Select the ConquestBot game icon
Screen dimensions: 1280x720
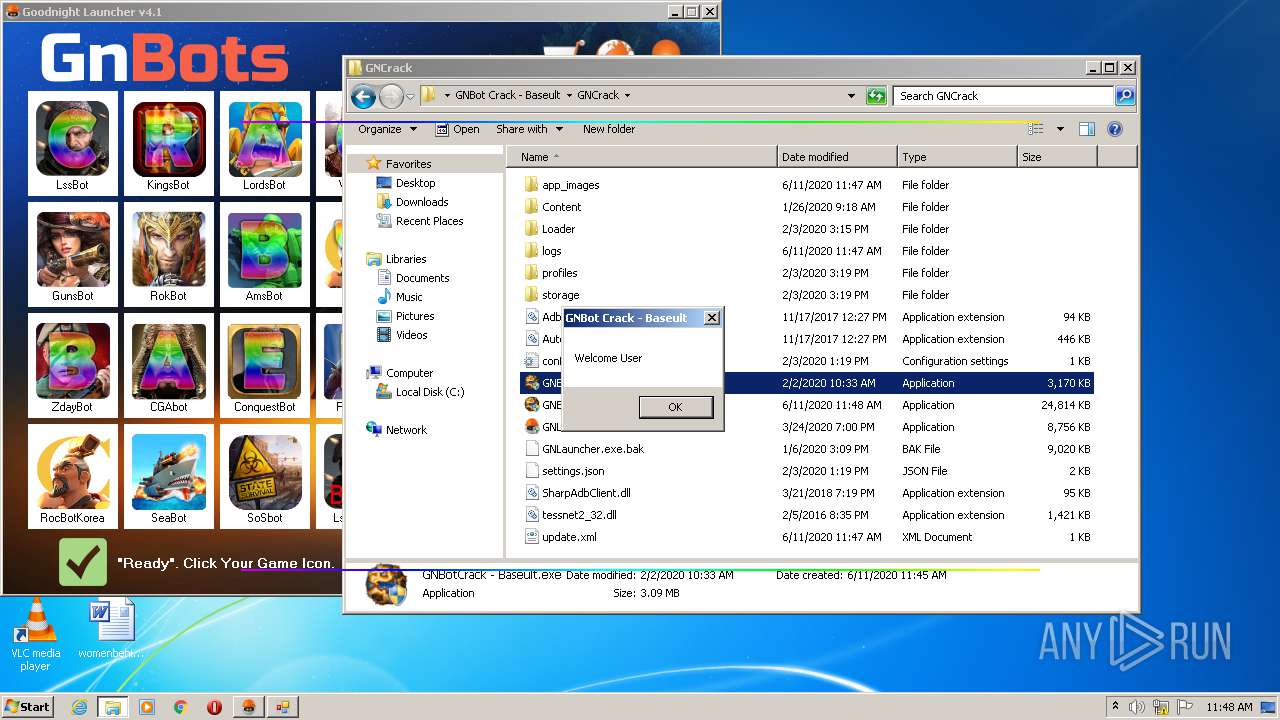tap(264, 366)
